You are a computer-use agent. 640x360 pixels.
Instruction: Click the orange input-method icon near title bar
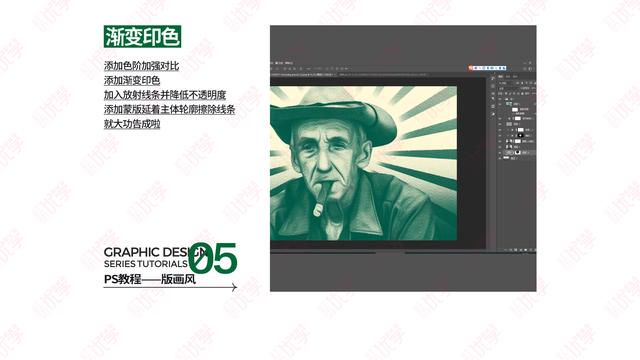(470, 68)
